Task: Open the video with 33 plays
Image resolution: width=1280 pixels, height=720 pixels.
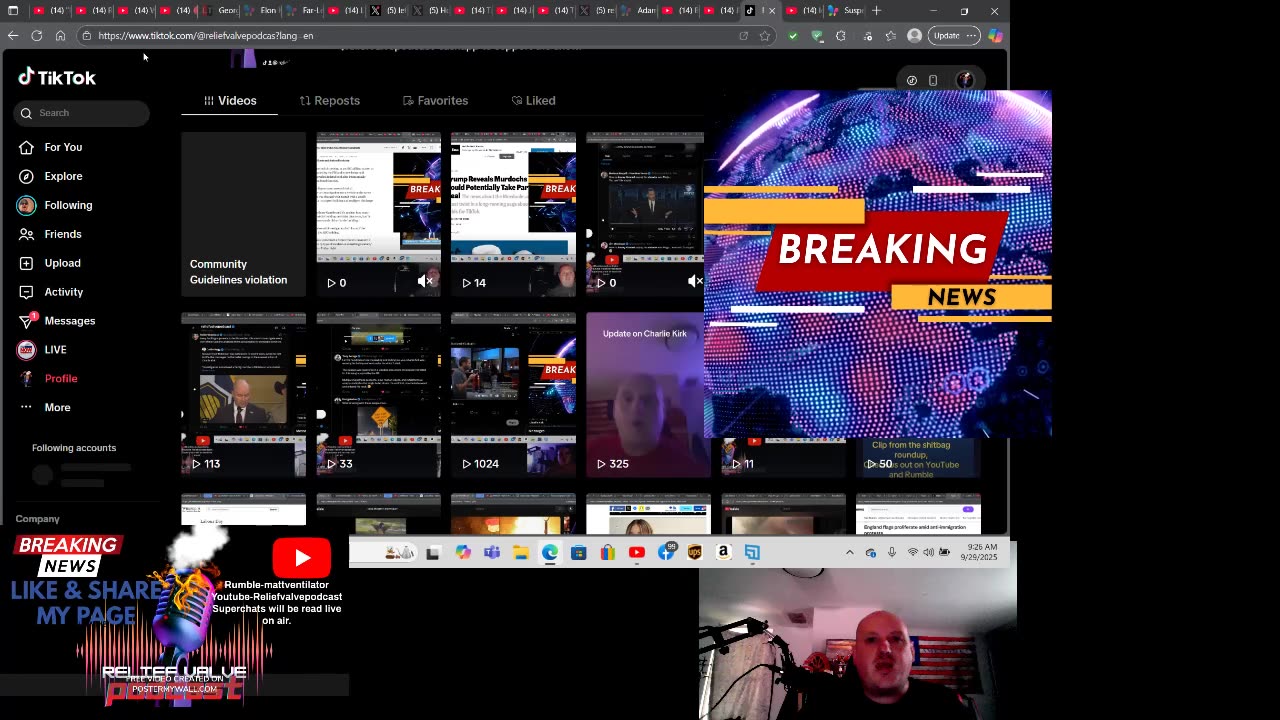Action: (378, 395)
